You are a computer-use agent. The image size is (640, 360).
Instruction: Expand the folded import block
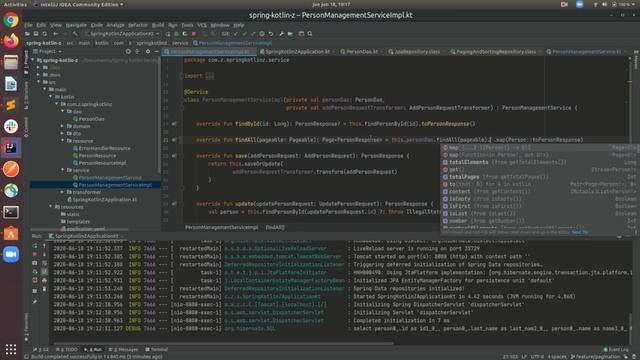click(209, 76)
